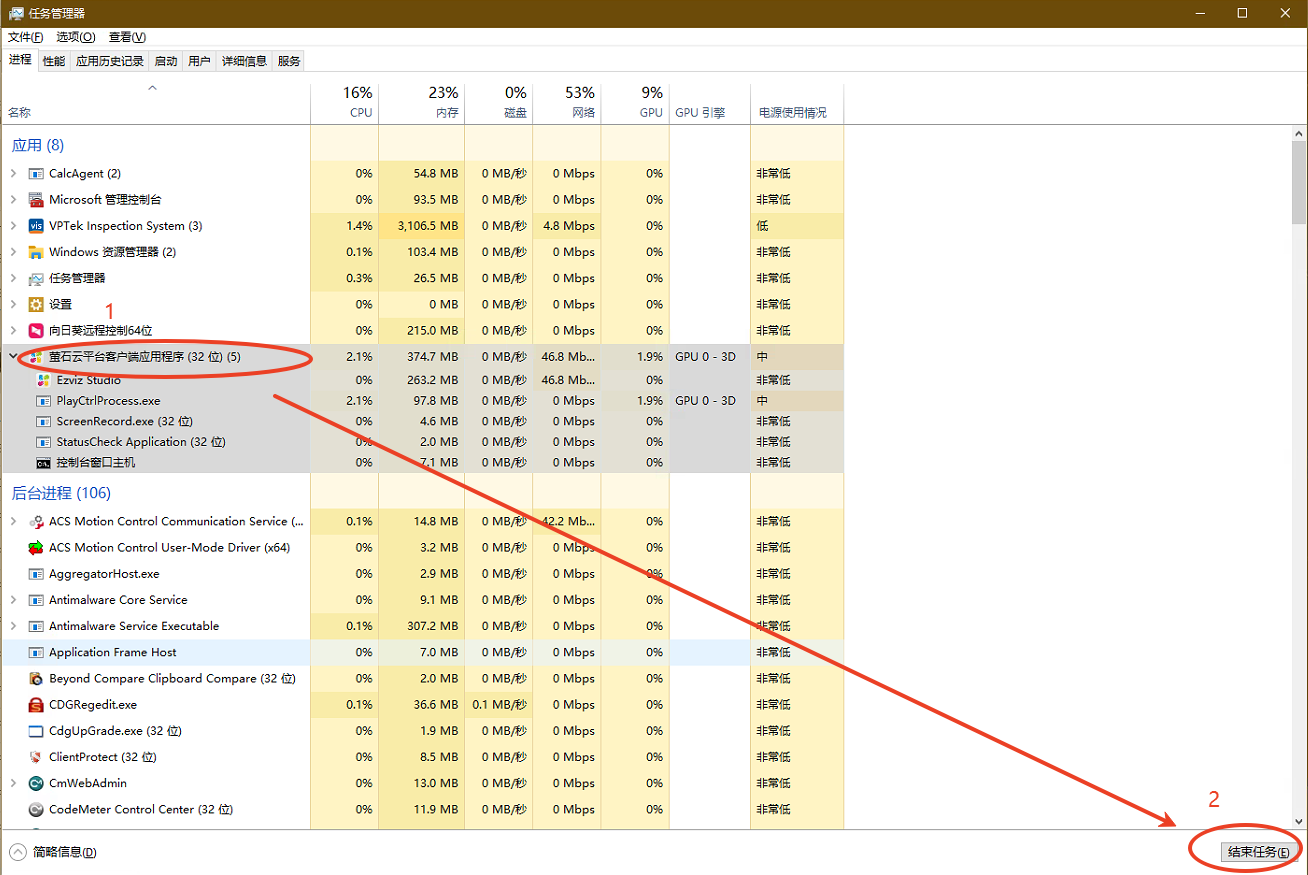The image size is (1308, 875).
Task: Click the 结束任务(E) button
Action: pyautogui.click(x=1260, y=852)
